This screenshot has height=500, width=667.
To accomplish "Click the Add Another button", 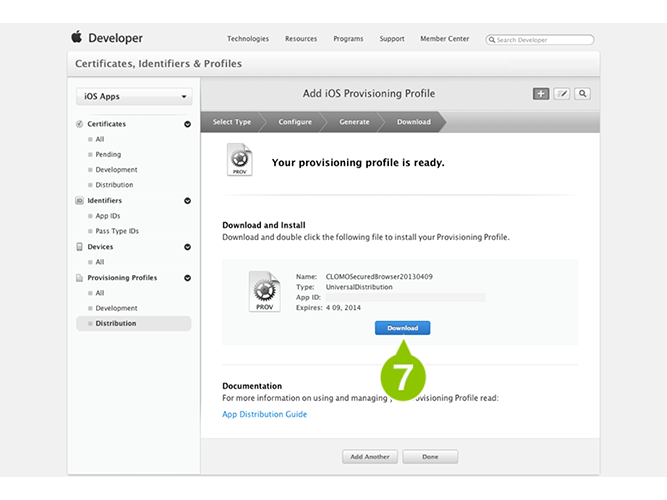I will (x=370, y=457).
